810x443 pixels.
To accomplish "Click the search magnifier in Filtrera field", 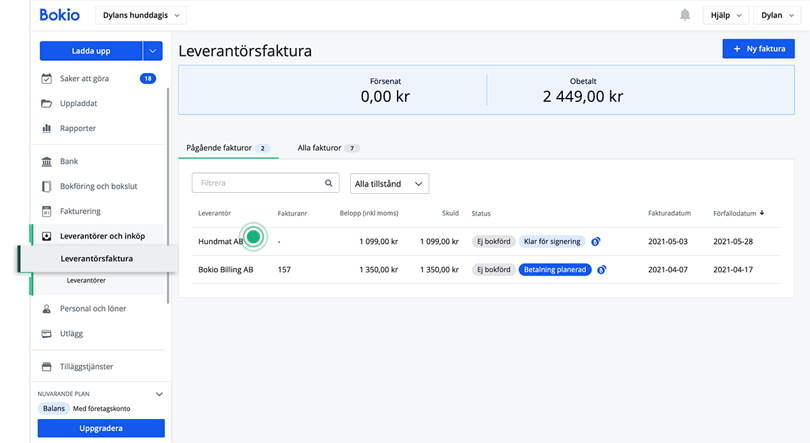I will click(328, 184).
